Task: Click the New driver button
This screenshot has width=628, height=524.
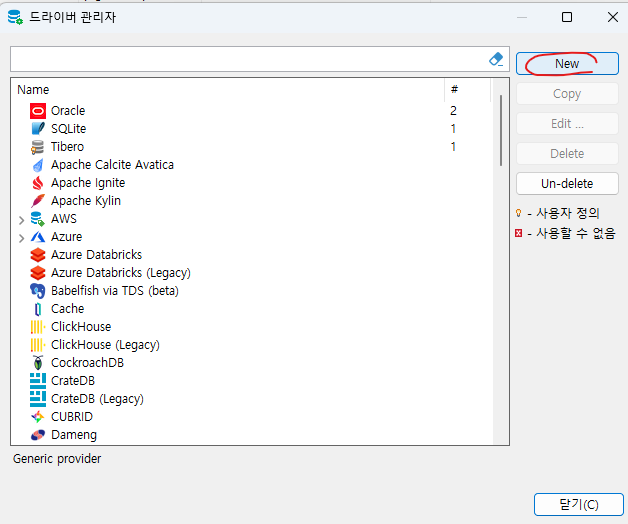Action: pyautogui.click(x=567, y=64)
